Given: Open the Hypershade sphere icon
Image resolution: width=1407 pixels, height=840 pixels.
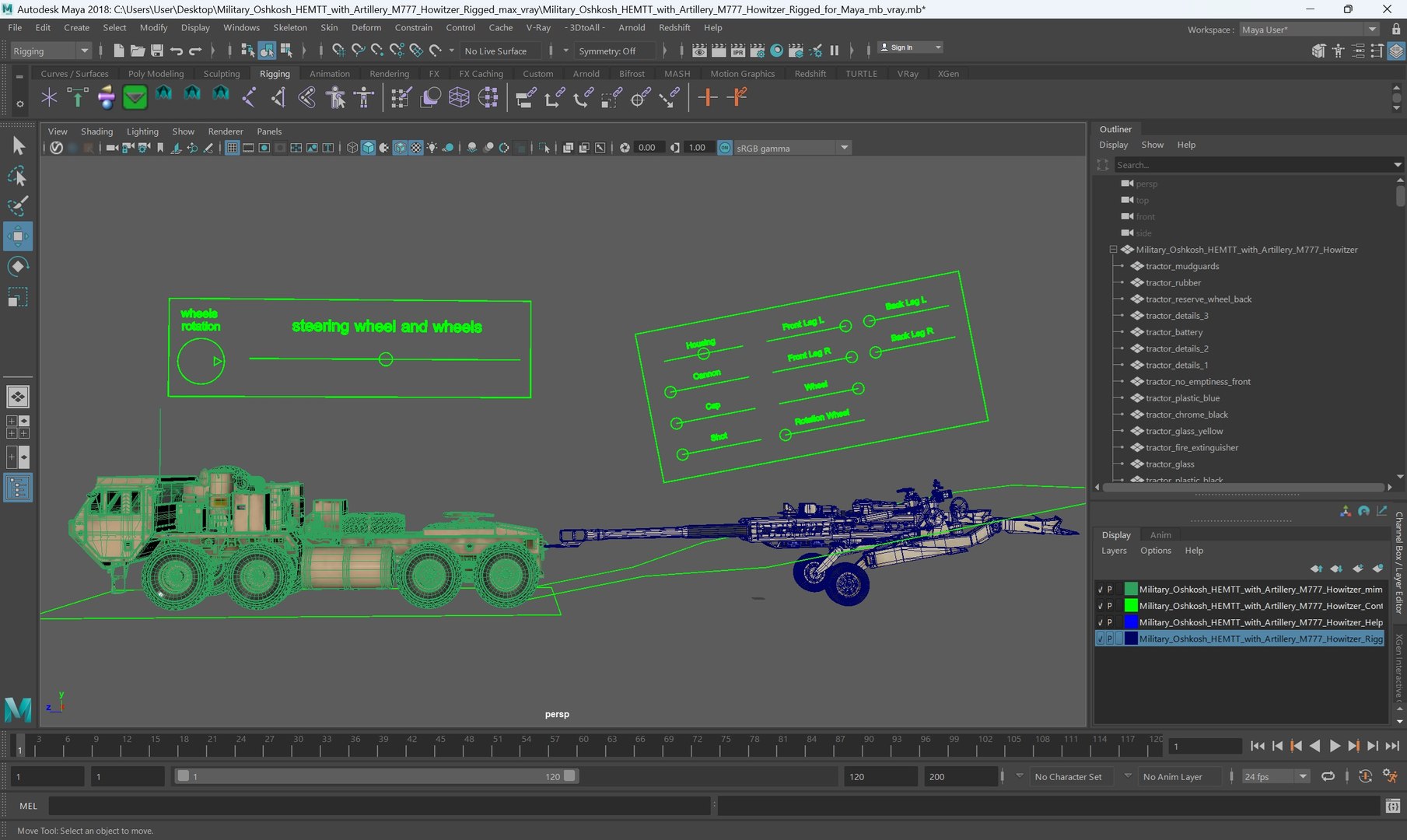Looking at the screenshot, I should [x=776, y=51].
